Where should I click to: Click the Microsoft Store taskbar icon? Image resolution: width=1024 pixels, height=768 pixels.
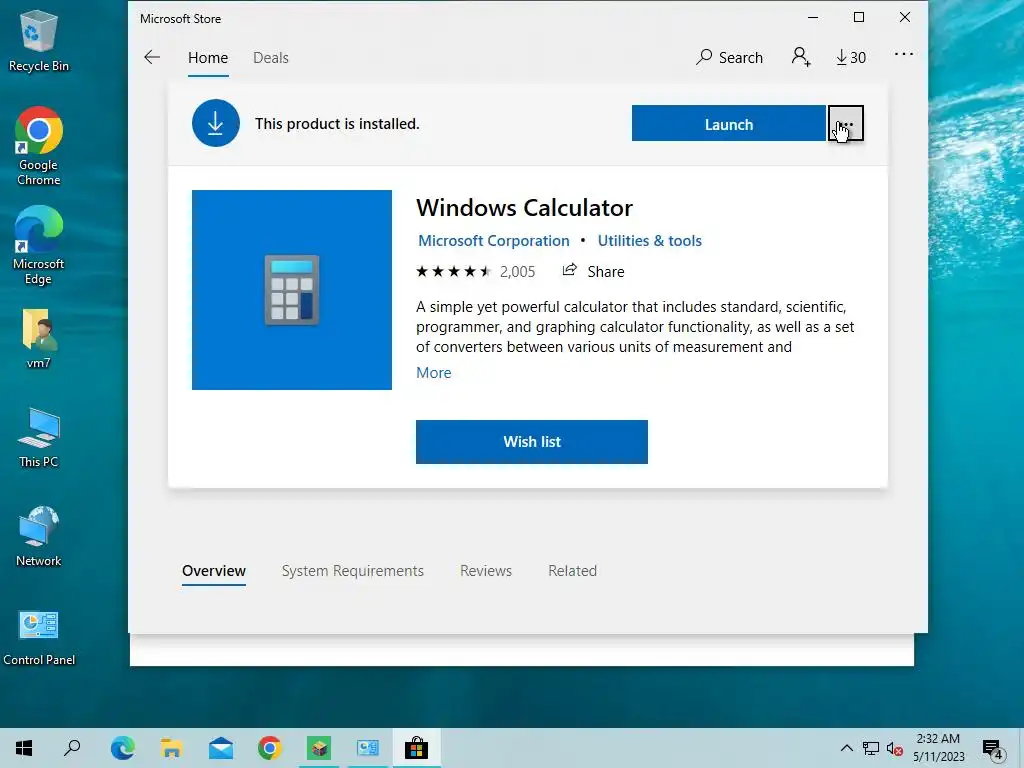tap(417, 748)
